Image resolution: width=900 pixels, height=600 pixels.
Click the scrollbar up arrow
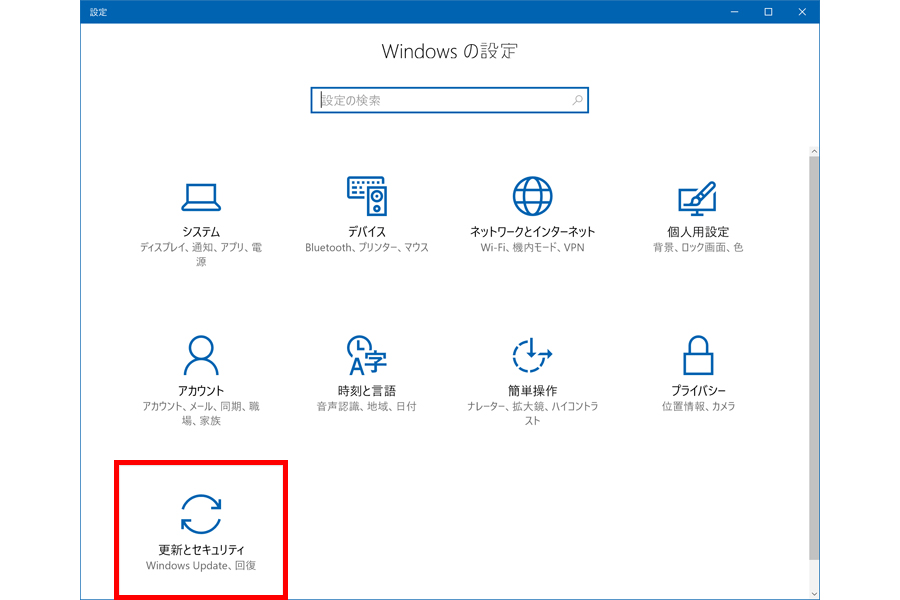(x=814, y=151)
